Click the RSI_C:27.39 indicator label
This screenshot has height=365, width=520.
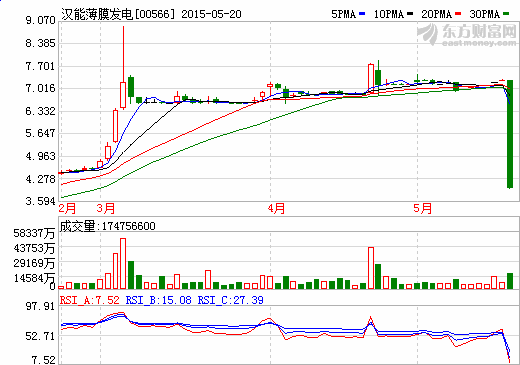click(x=231, y=300)
